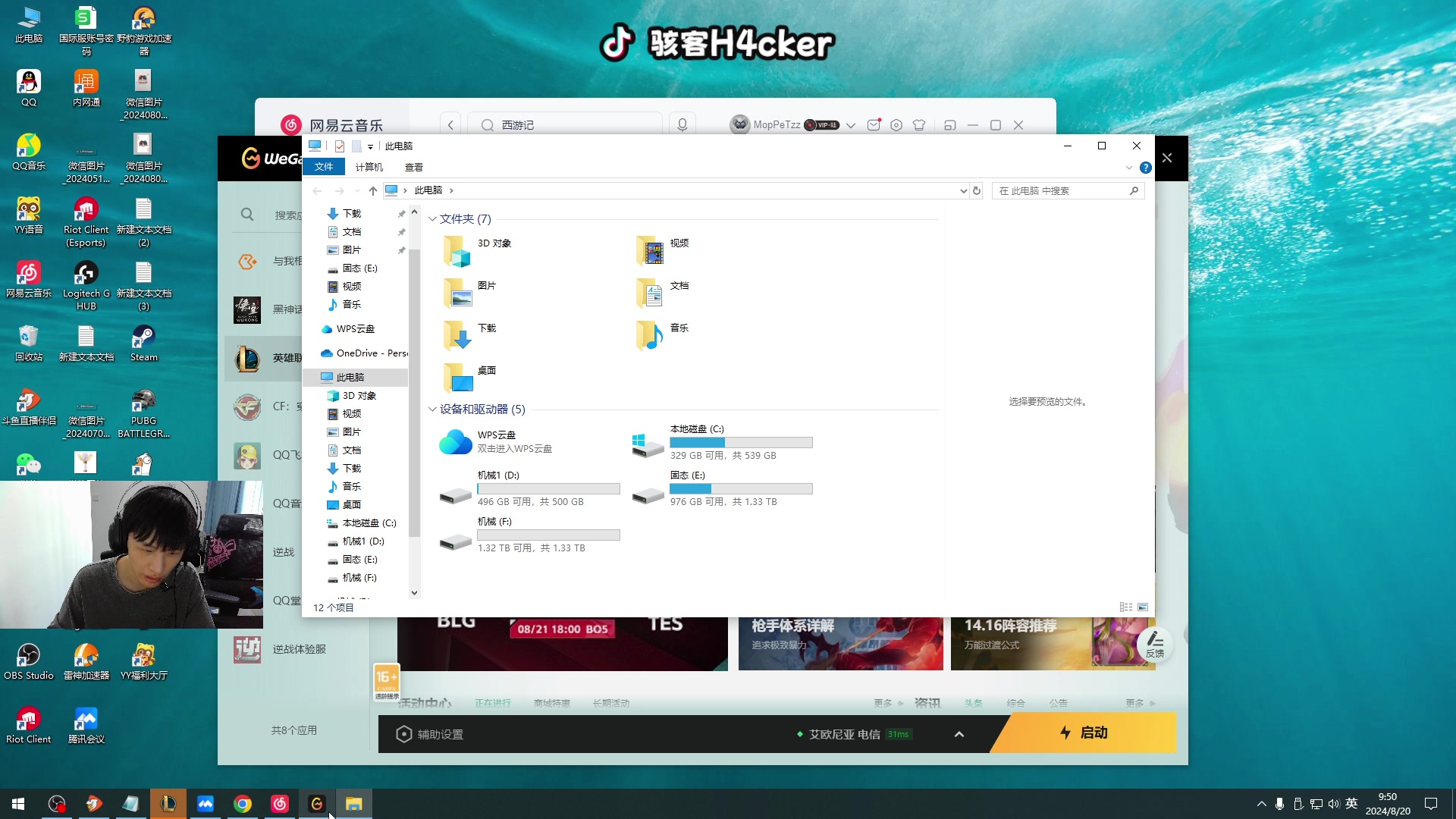Click refresh button beside address bar
This screenshot has height=819, width=1456.
coord(977,190)
